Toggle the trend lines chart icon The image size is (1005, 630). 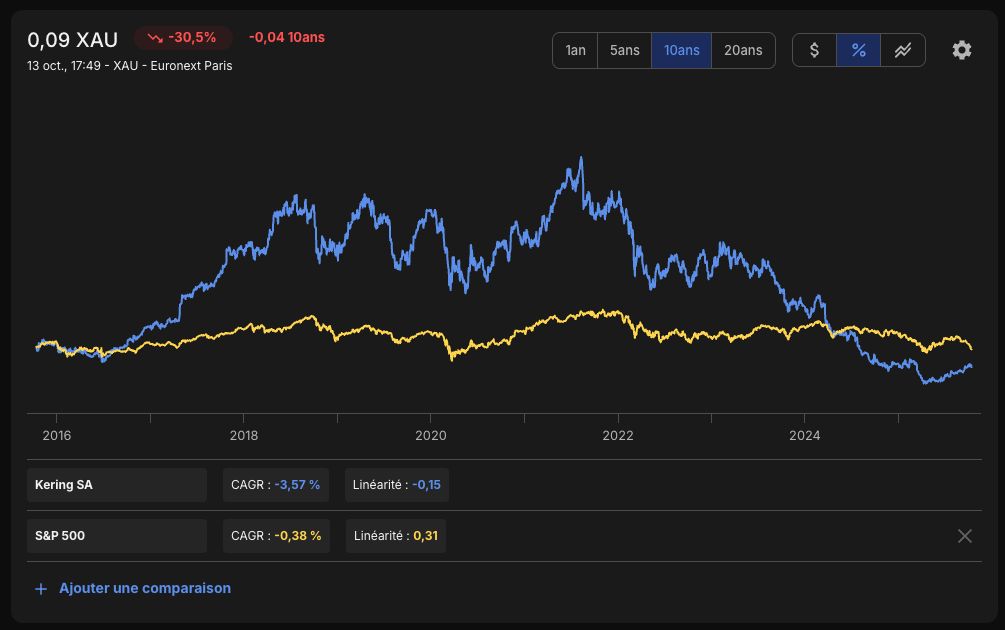(x=903, y=50)
